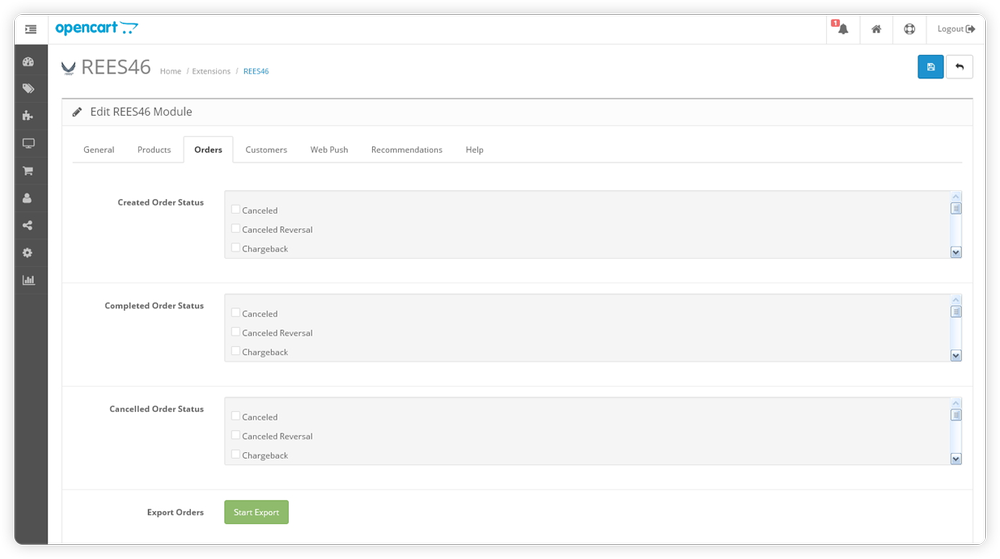Go to the home icon in header
This screenshot has width=1000, height=559.
pos(876,29)
